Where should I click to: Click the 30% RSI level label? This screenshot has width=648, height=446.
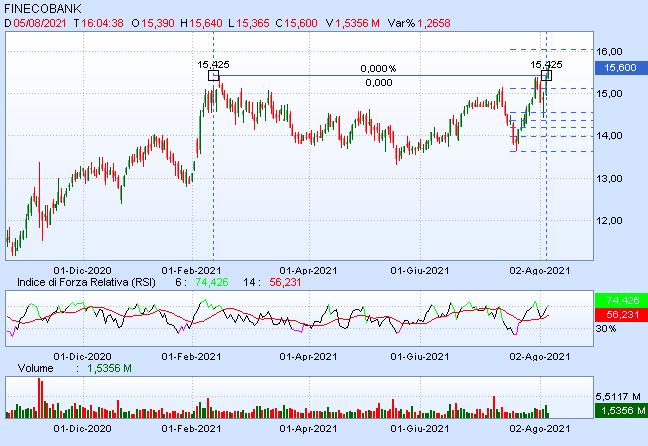pos(606,329)
